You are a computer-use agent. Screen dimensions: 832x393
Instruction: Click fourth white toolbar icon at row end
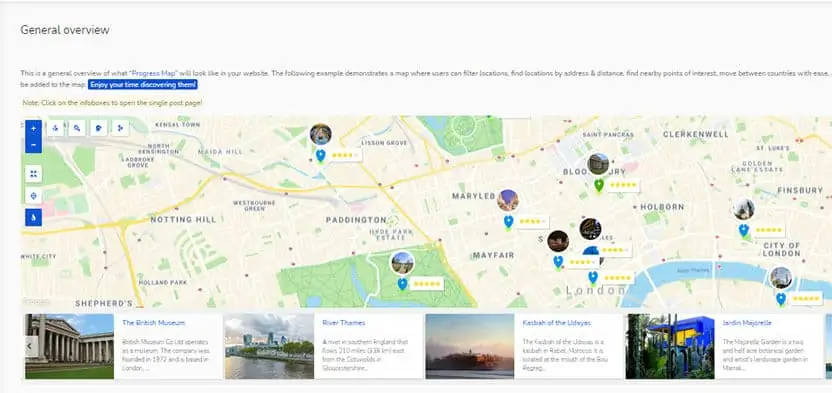coord(120,128)
